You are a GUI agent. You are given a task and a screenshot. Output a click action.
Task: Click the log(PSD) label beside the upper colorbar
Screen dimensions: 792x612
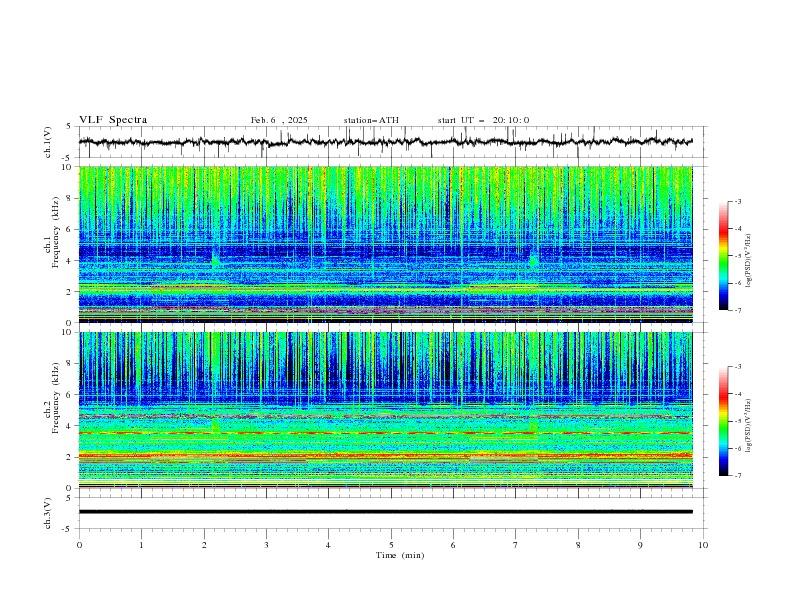pos(748,261)
